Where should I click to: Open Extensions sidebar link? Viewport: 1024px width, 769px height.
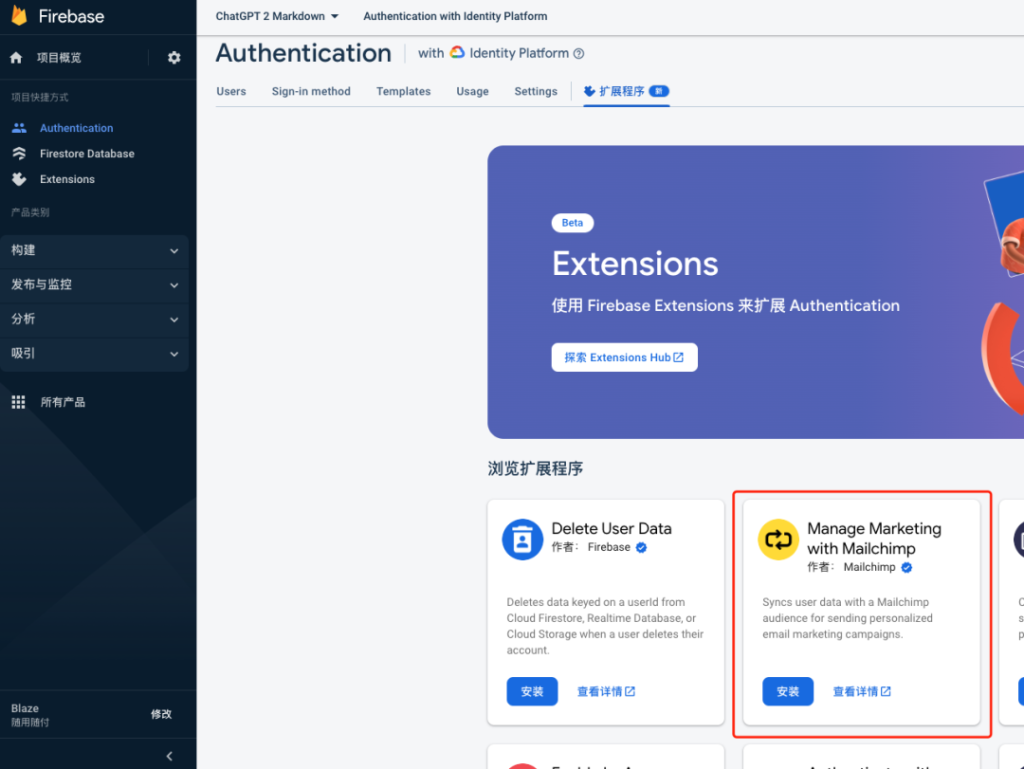tap(67, 179)
